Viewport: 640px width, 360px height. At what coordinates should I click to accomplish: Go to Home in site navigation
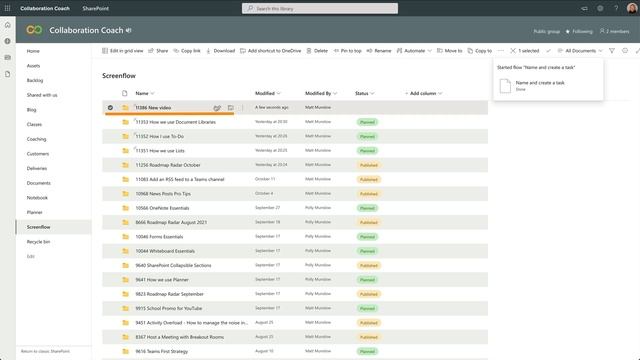[x=33, y=51]
